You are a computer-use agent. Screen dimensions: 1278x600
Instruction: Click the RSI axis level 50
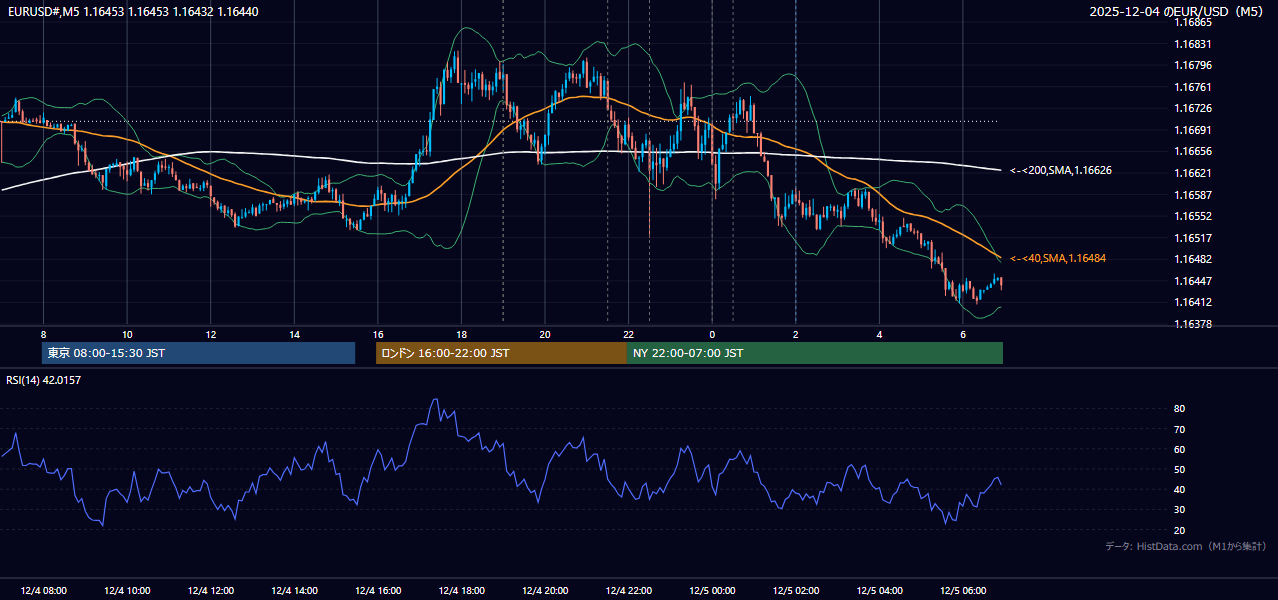[x=1180, y=469]
